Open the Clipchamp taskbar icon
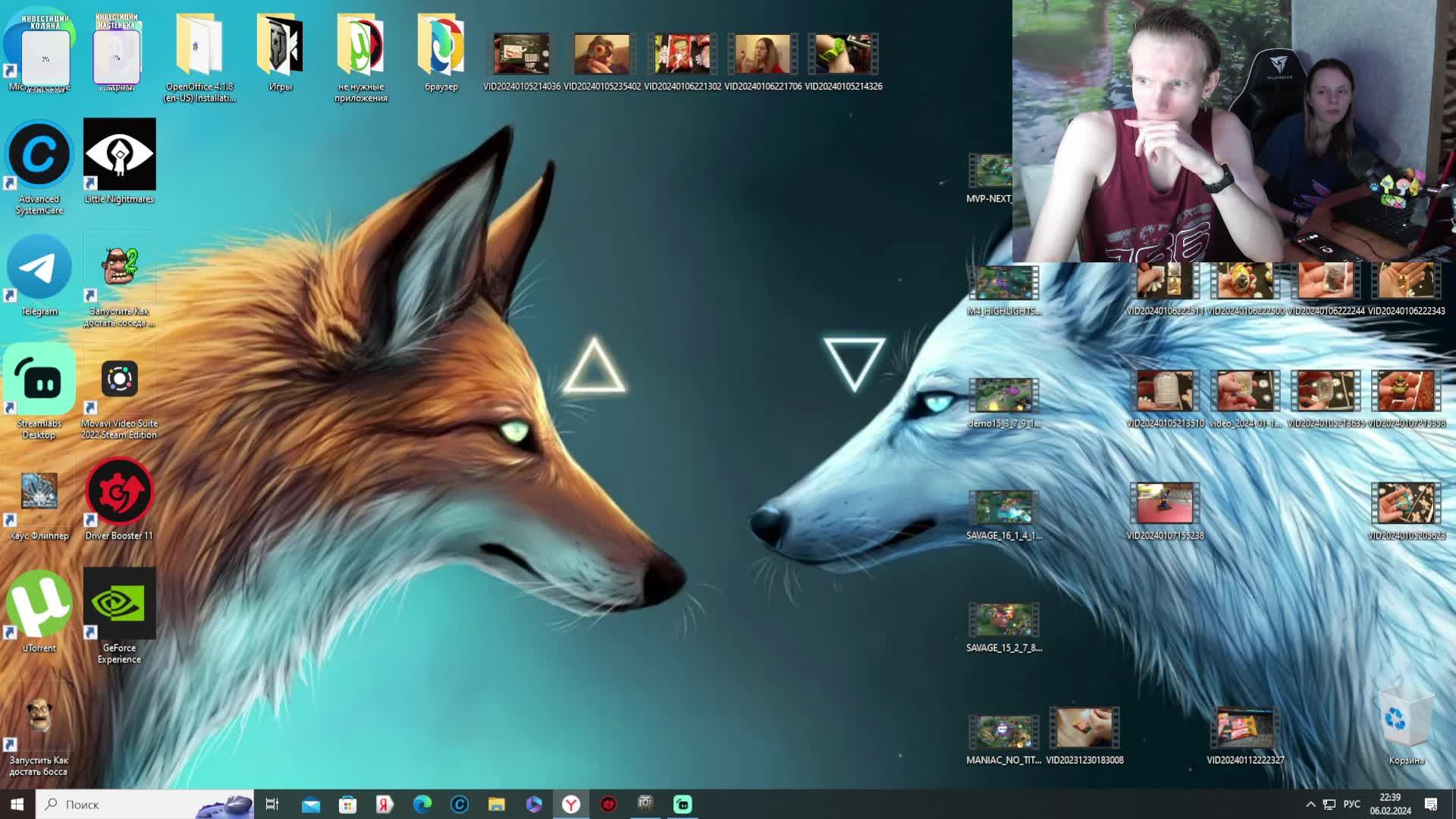 point(533,804)
